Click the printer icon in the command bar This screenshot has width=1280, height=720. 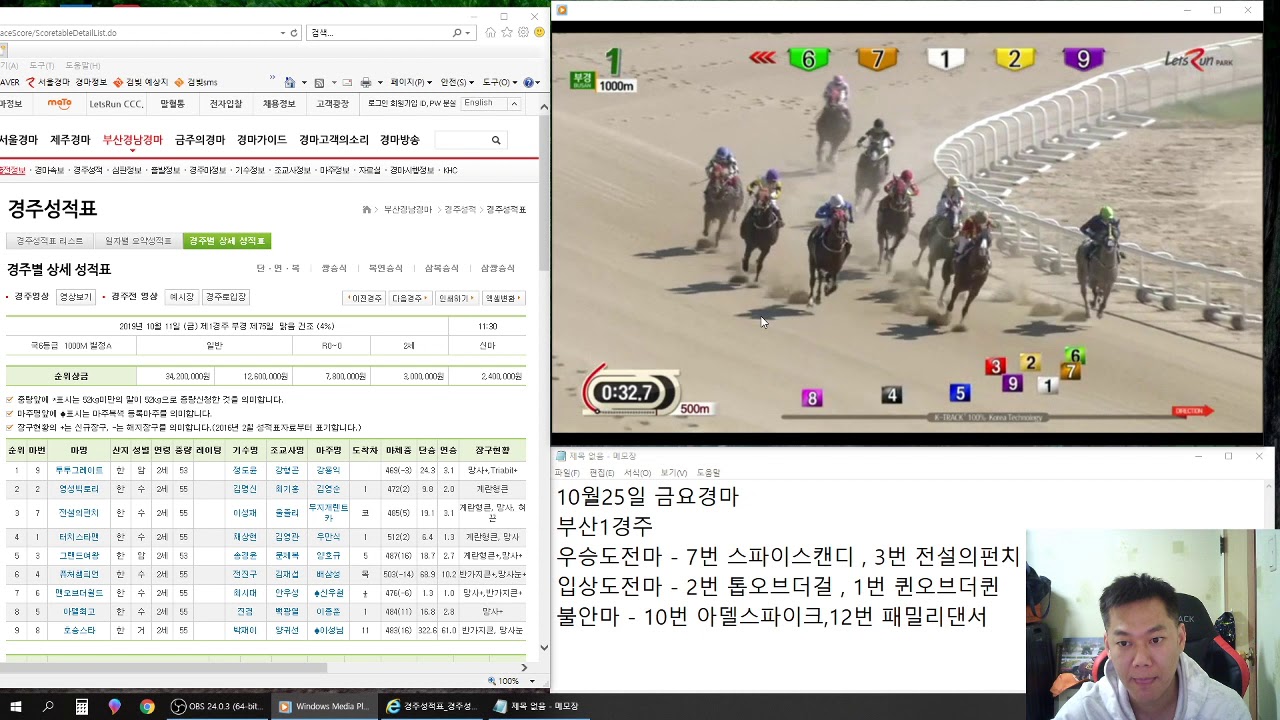[366, 82]
